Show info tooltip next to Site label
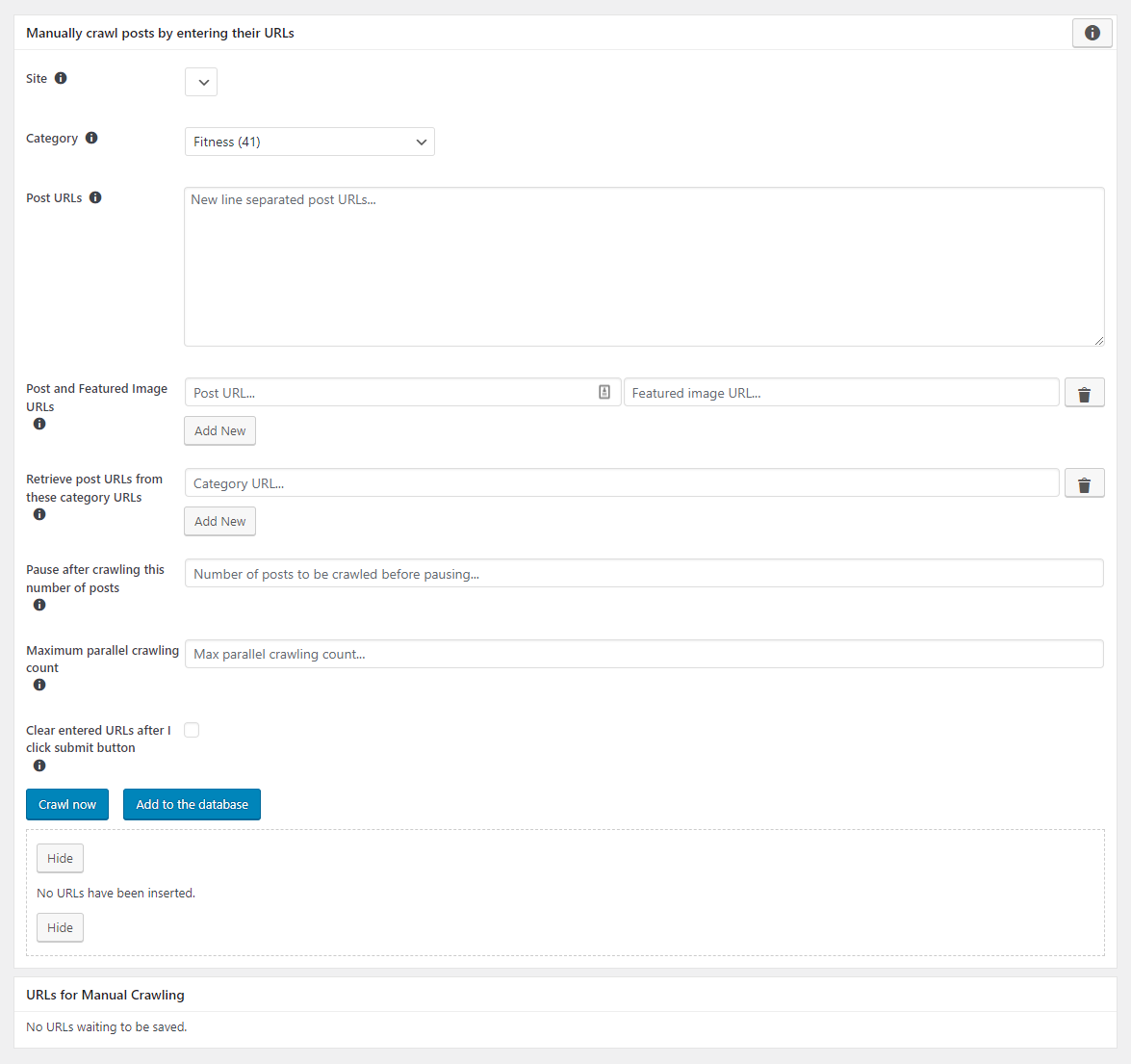 click(x=61, y=78)
